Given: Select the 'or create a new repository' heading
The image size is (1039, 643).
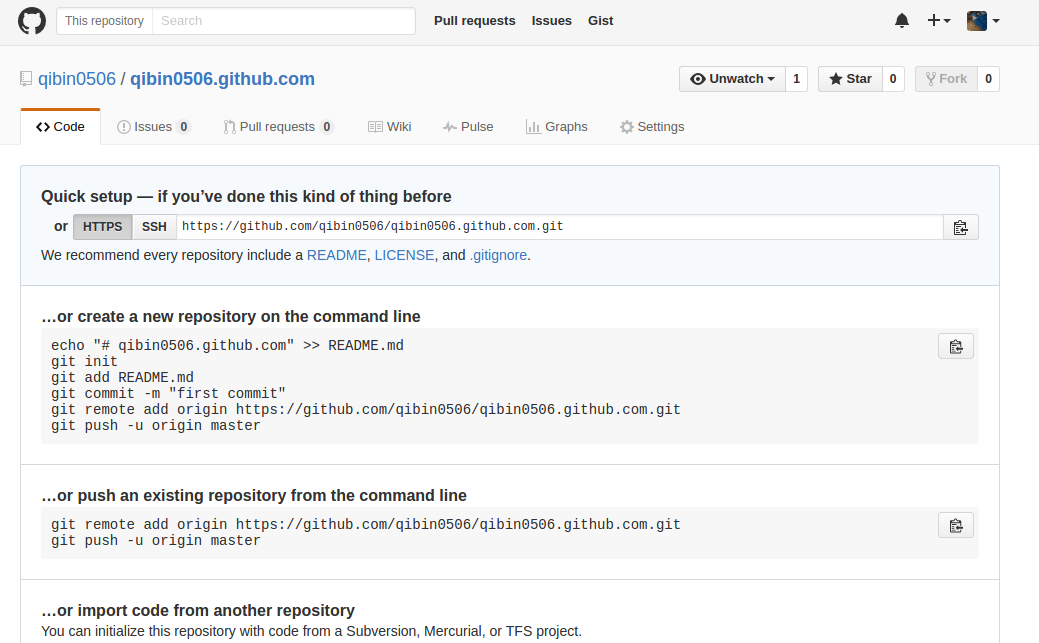Looking at the screenshot, I should pos(231,316).
